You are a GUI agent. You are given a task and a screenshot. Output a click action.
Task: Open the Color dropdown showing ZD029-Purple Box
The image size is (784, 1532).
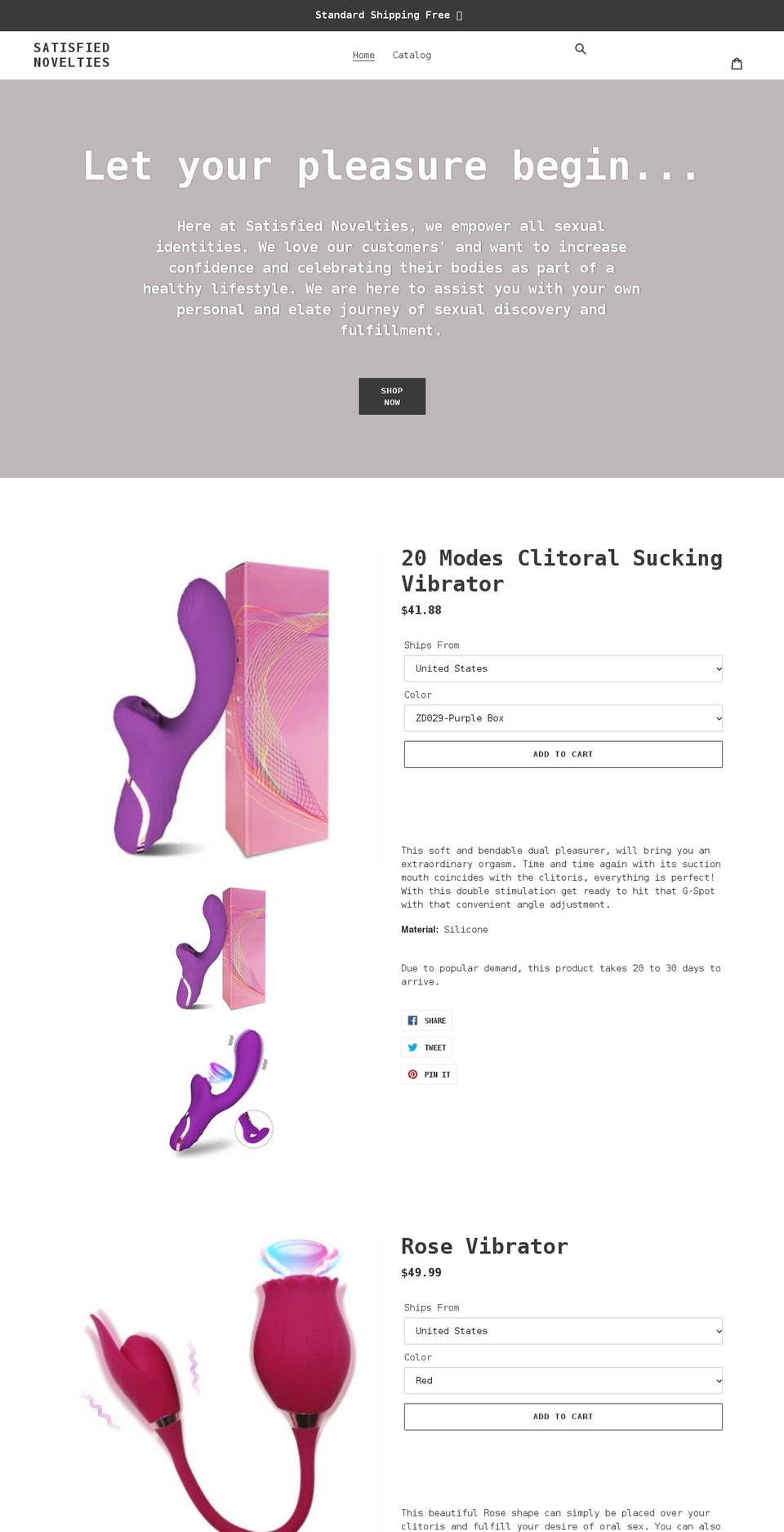[x=562, y=718]
